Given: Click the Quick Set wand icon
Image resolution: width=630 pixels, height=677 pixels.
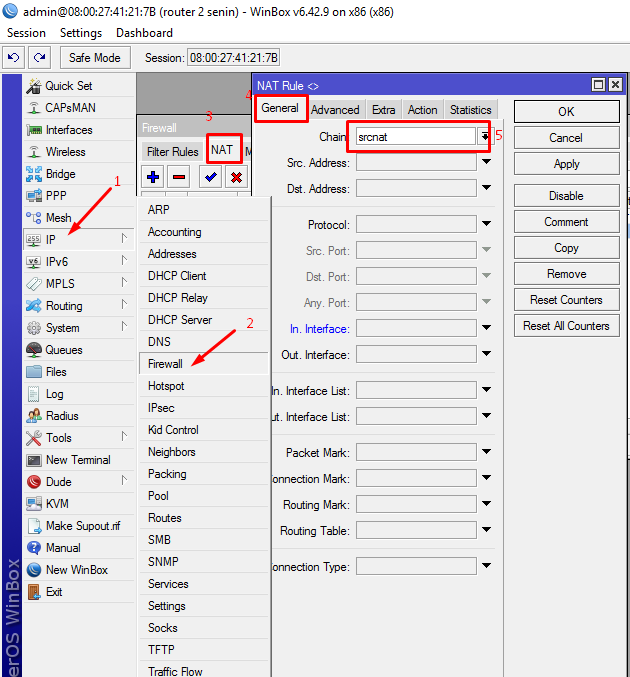Looking at the screenshot, I should click(34, 86).
